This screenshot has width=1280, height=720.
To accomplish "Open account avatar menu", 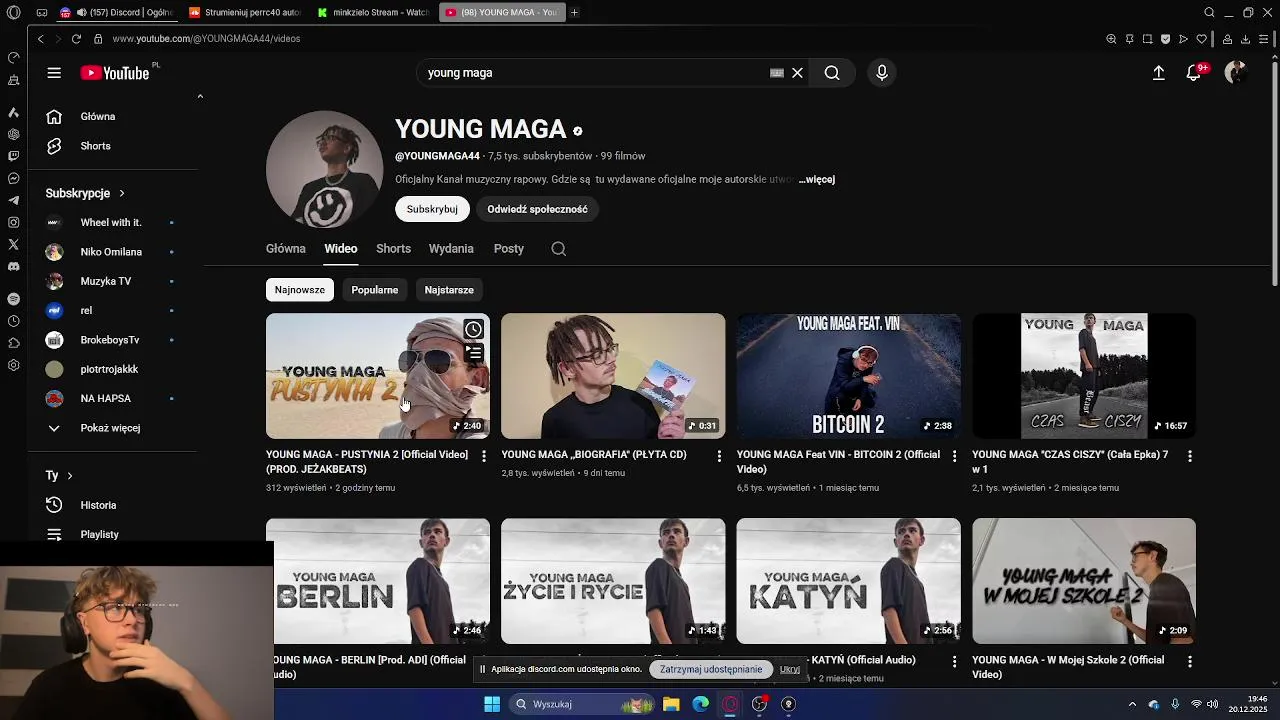I will pyautogui.click(x=1236, y=72).
